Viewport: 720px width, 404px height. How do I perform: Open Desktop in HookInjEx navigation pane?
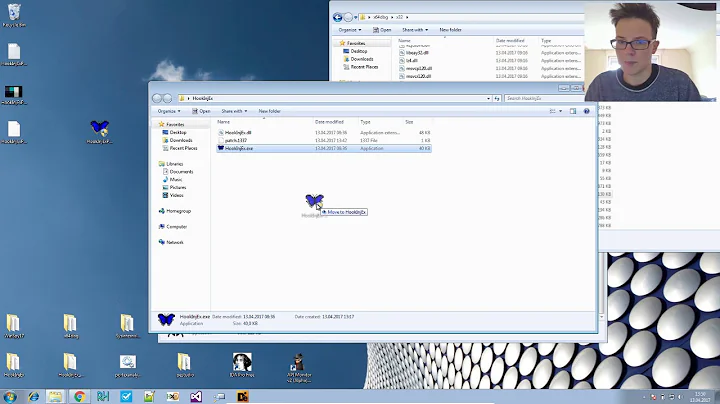[x=178, y=132]
